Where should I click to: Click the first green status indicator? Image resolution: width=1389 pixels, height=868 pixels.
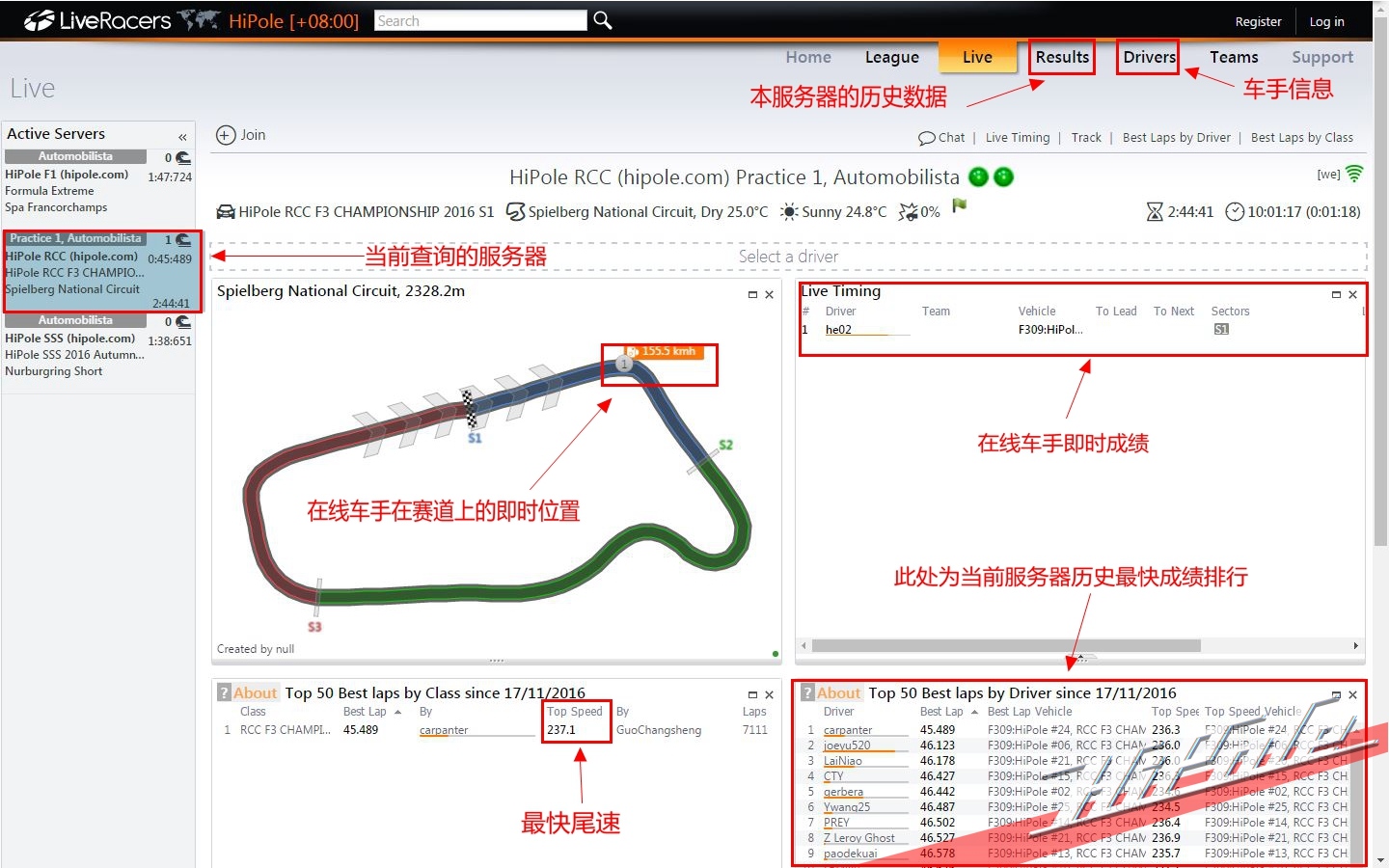click(x=978, y=176)
